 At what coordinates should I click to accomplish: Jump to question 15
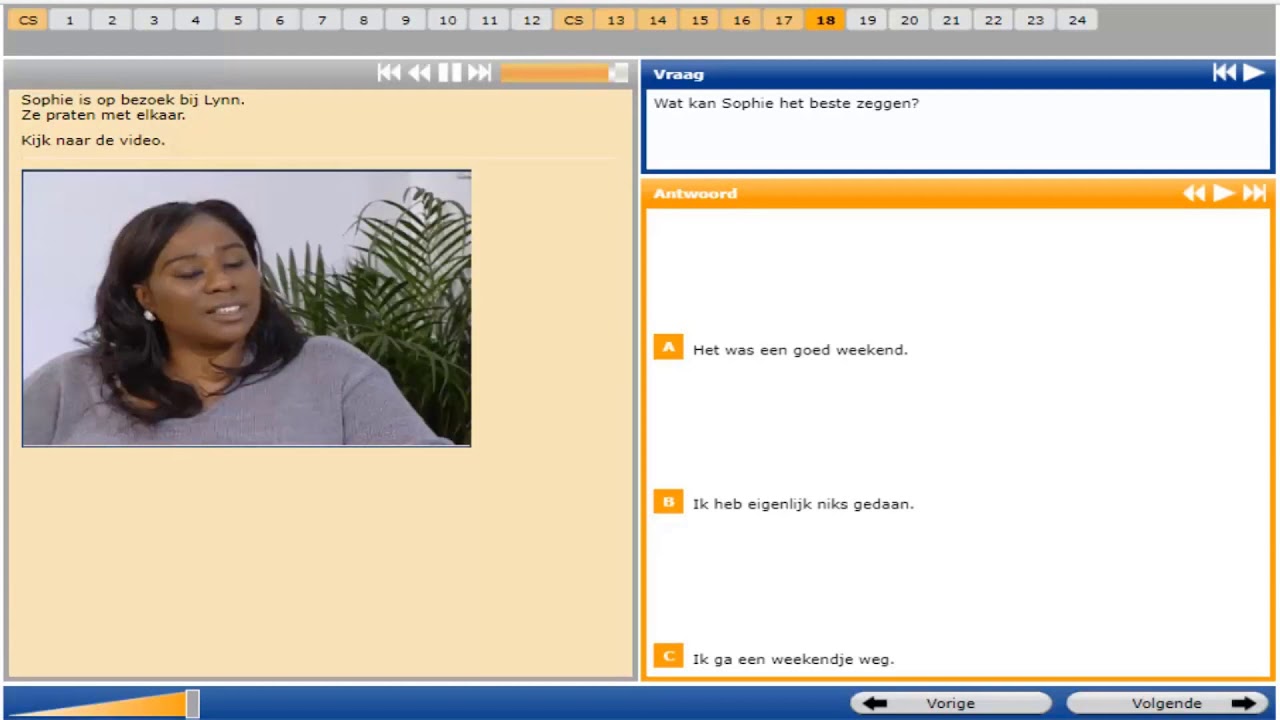[699, 20]
